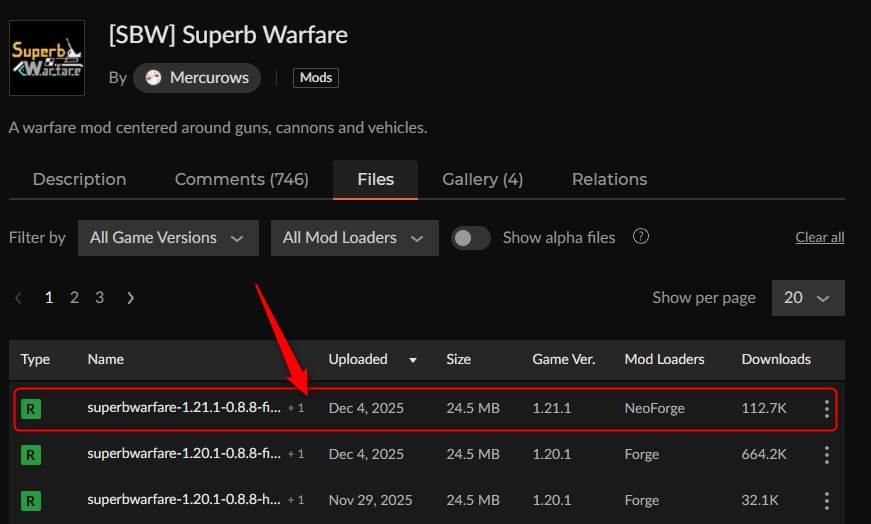
Task: Open the Comments (746) tab
Action: click(242, 179)
